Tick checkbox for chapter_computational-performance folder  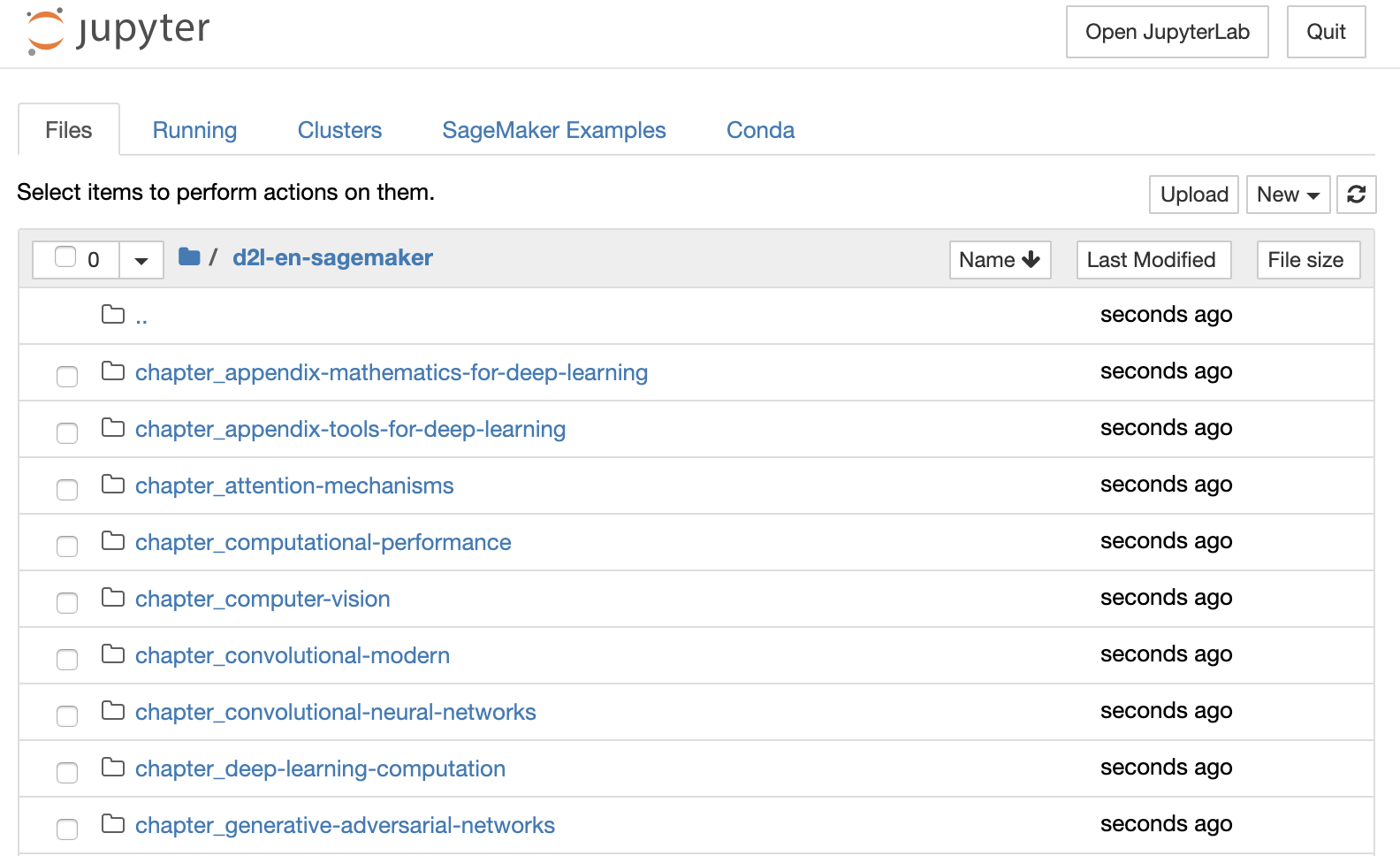[x=67, y=546]
